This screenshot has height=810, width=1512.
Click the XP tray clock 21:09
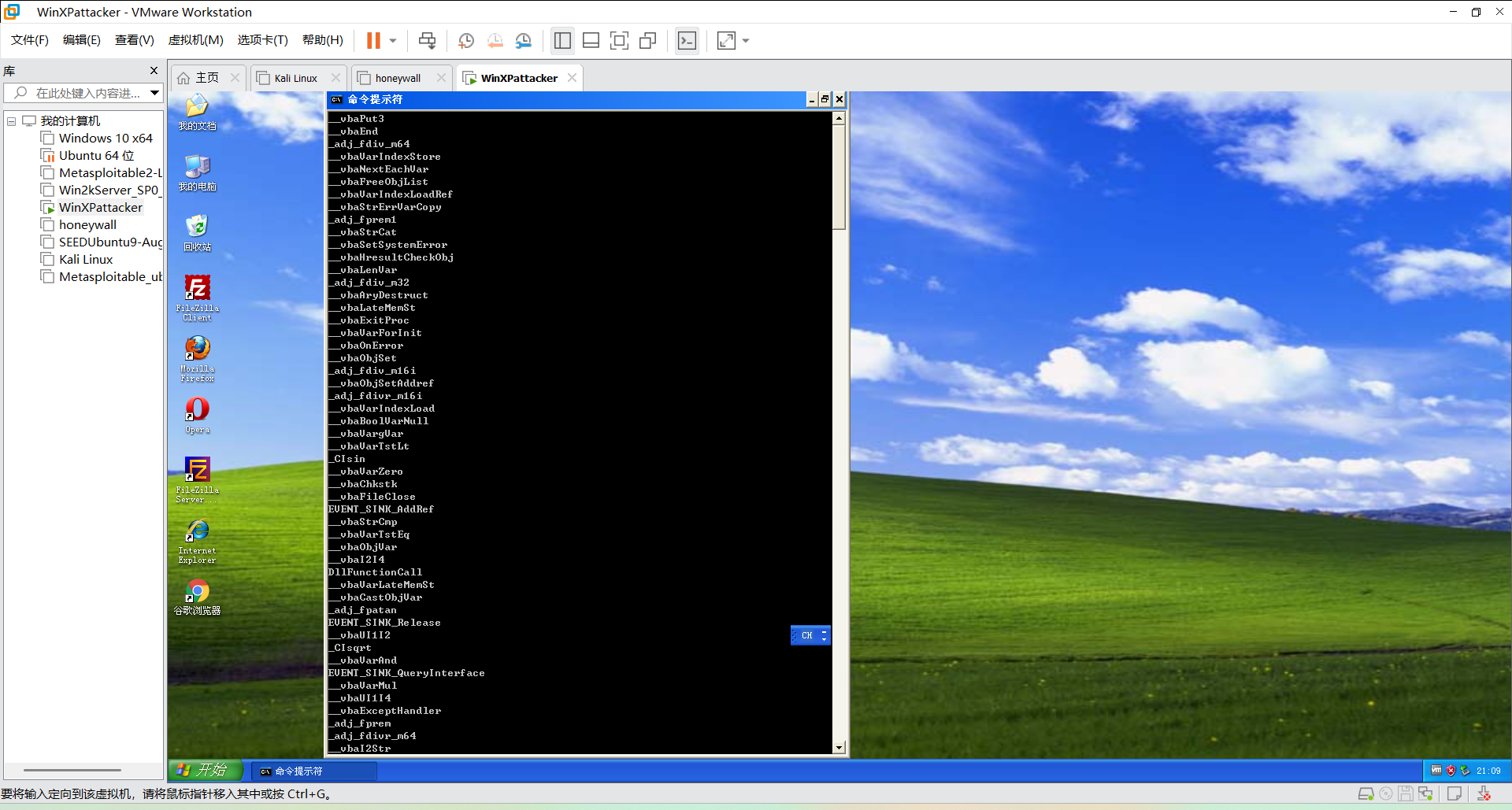(1488, 771)
